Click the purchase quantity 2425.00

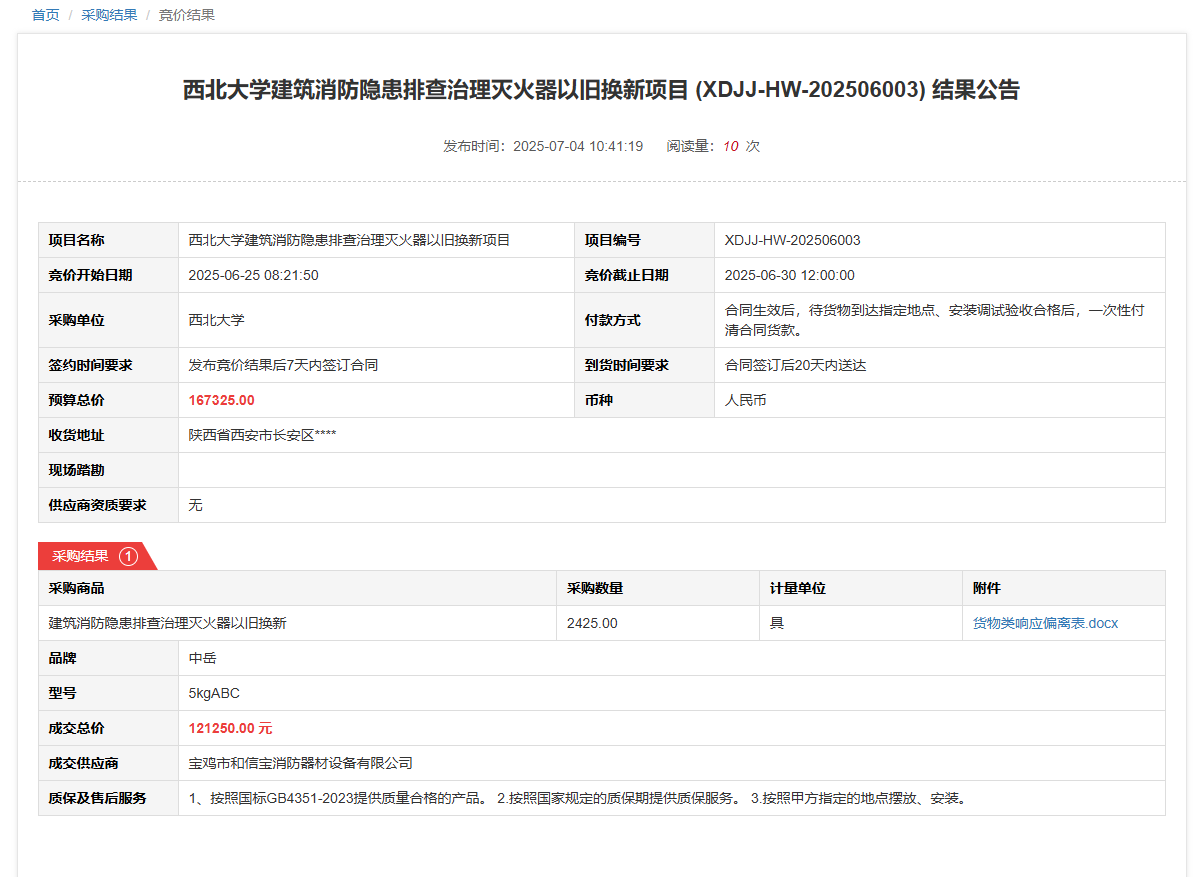point(592,623)
